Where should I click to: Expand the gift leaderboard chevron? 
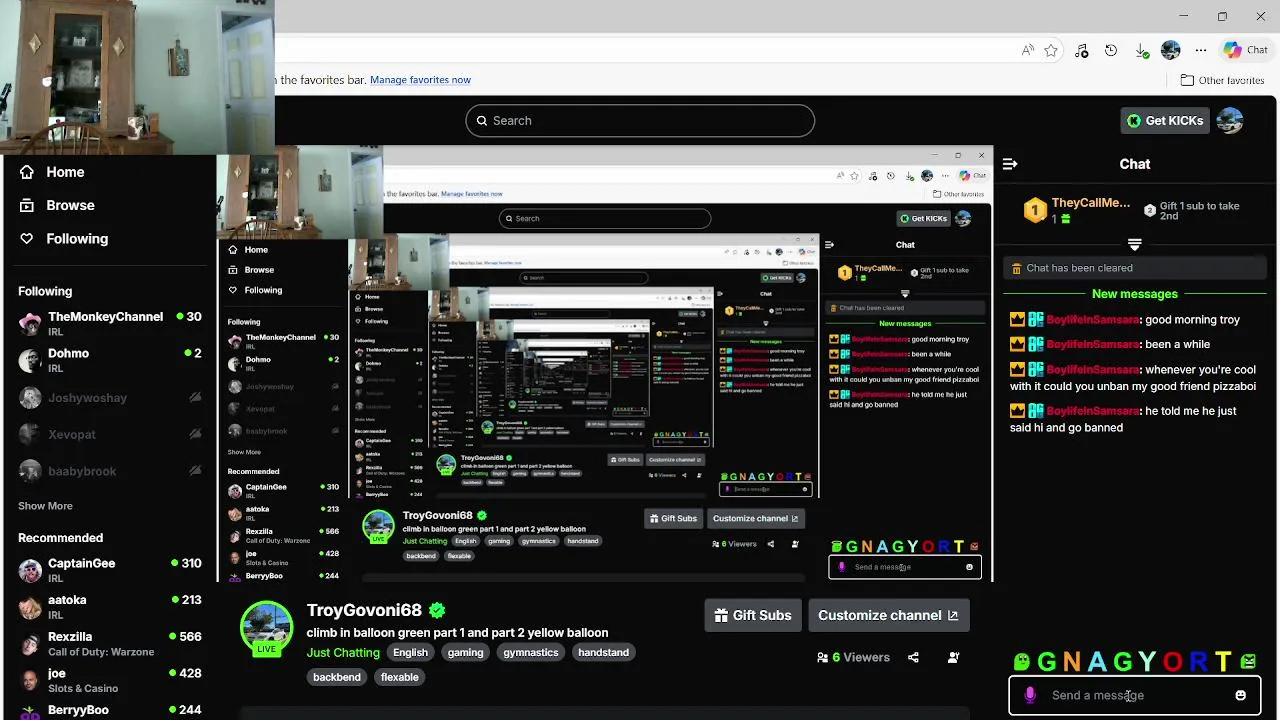(x=1134, y=244)
